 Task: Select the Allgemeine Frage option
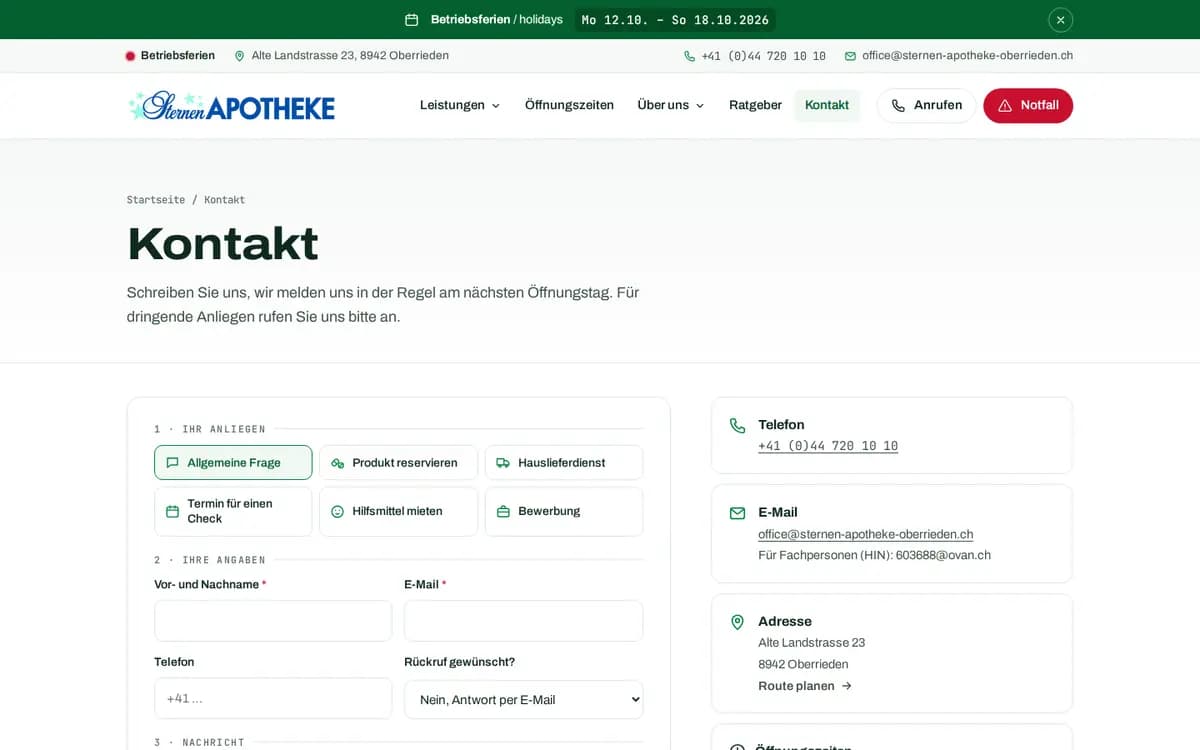point(233,463)
